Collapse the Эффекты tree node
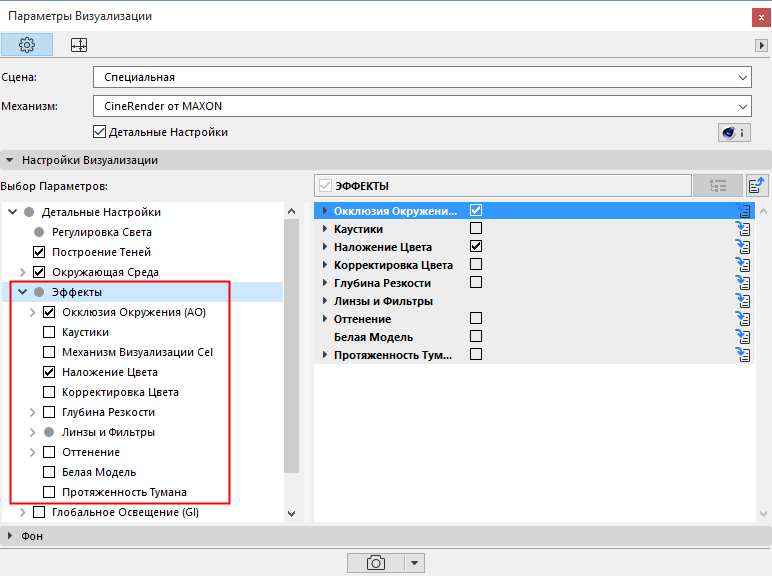 [x=22, y=292]
